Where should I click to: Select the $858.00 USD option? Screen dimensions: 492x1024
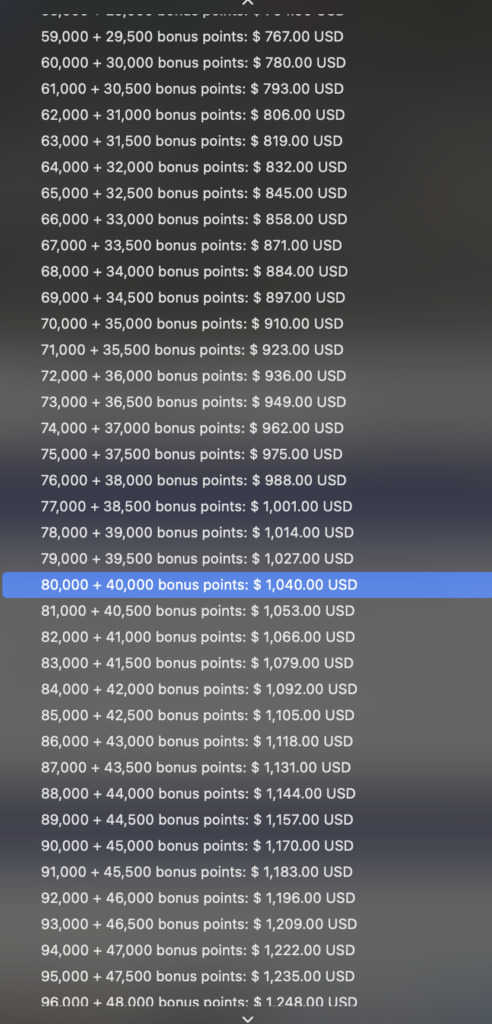point(247,219)
